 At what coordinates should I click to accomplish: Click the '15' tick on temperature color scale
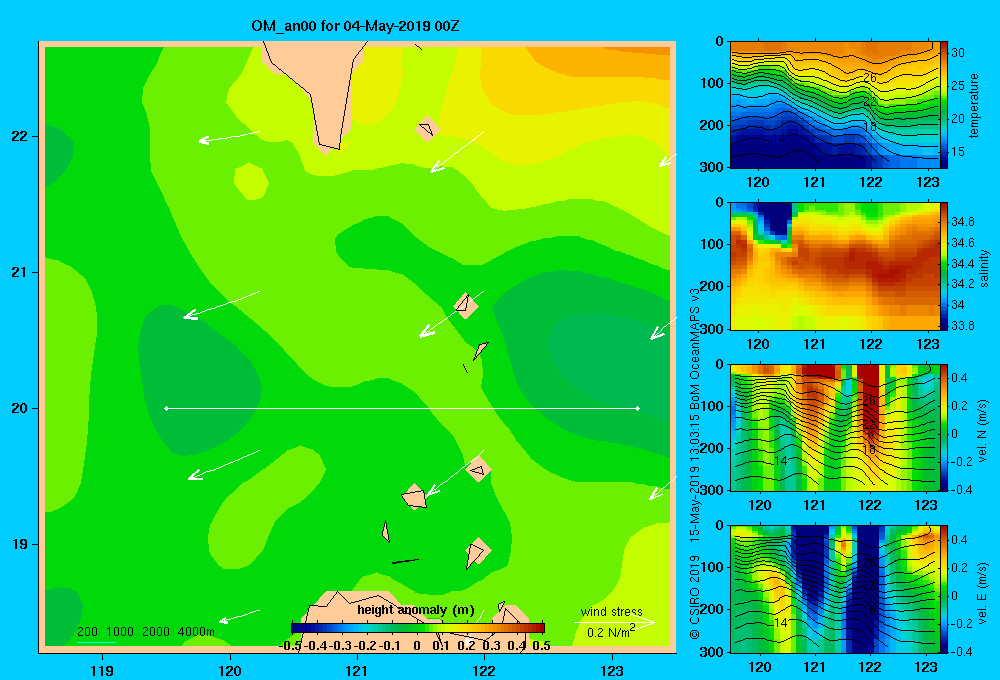[x=958, y=152]
